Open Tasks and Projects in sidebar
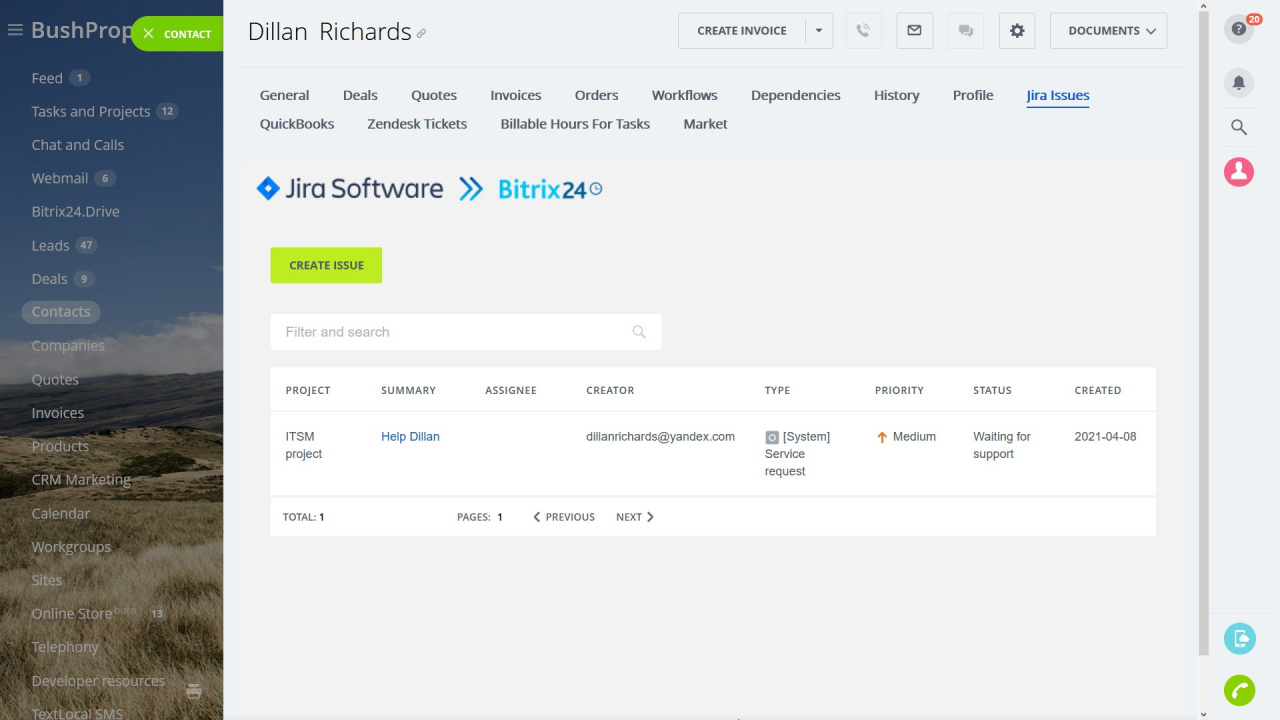 (x=91, y=111)
